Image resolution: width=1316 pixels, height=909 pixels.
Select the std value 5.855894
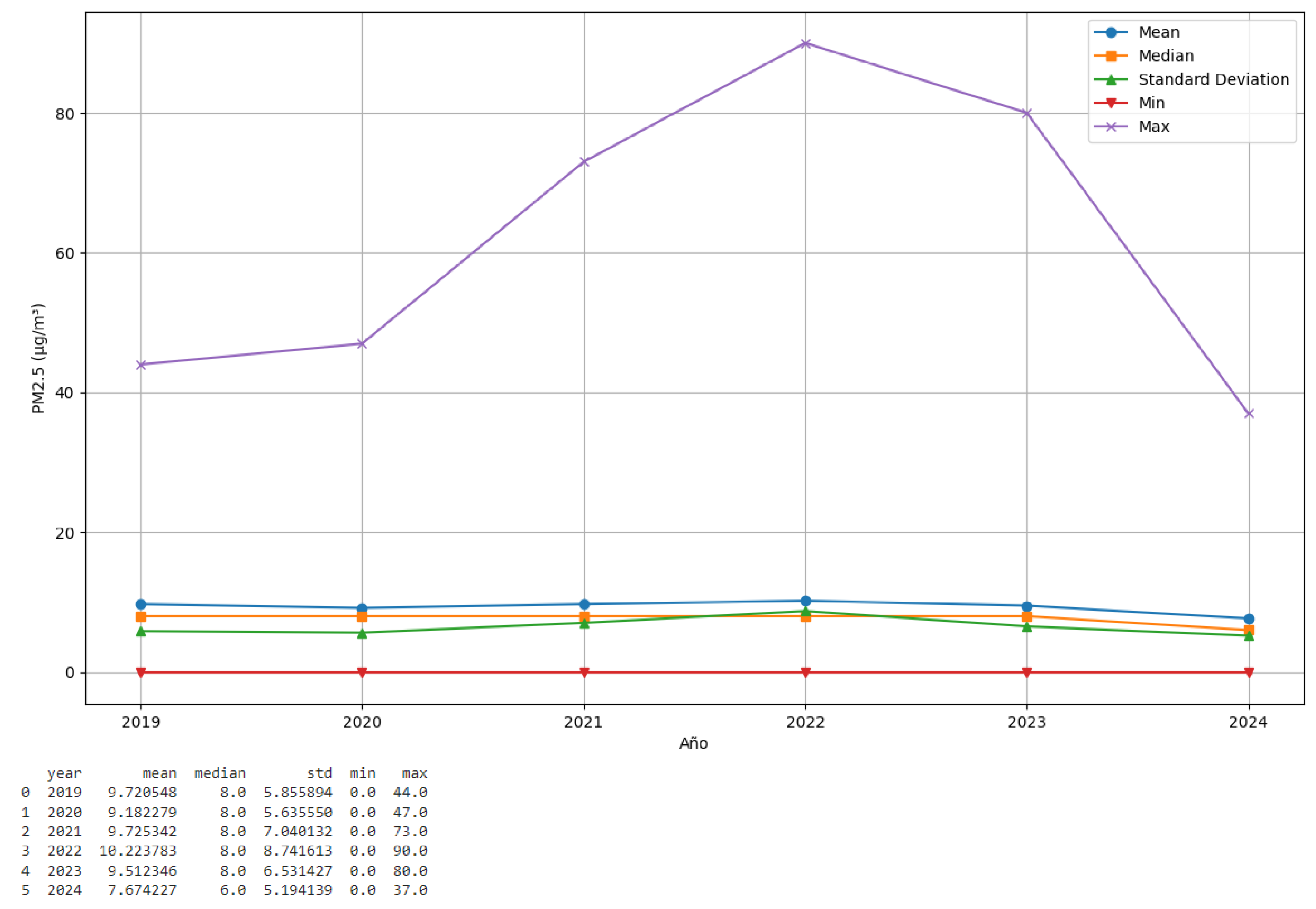click(298, 792)
